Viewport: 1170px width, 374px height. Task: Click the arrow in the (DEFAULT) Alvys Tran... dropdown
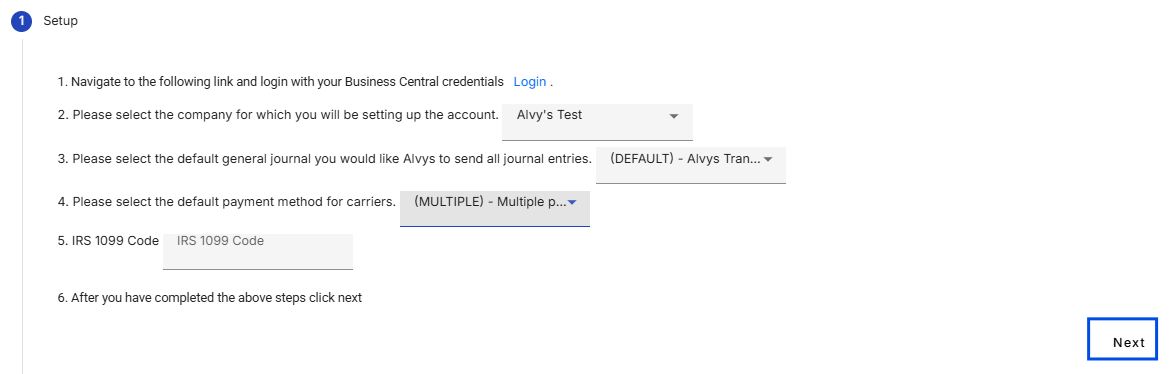(x=768, y=159)
